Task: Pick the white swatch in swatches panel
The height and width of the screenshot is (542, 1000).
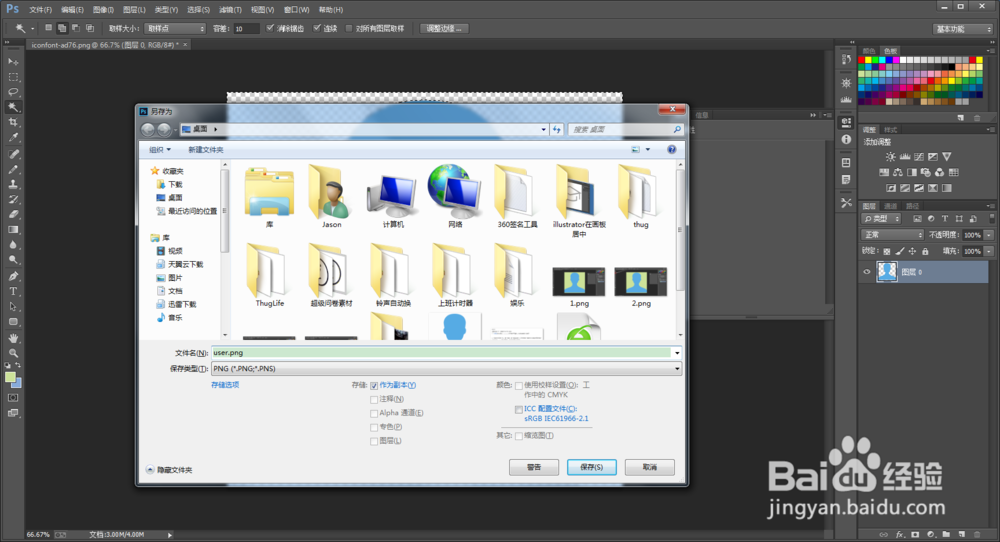Action: 904,60
